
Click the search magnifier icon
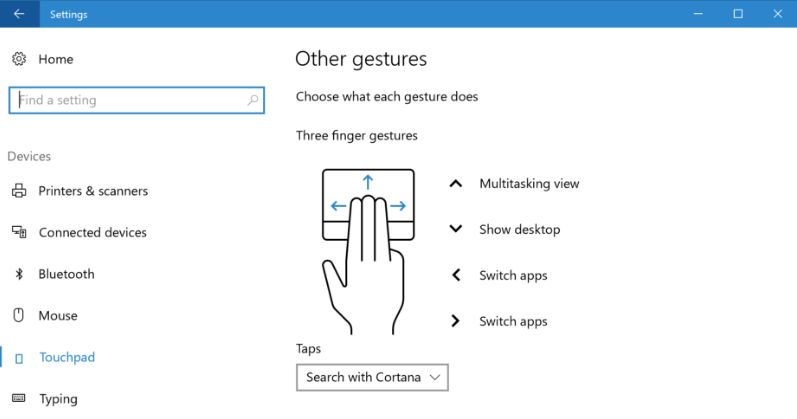click(253, 100)
